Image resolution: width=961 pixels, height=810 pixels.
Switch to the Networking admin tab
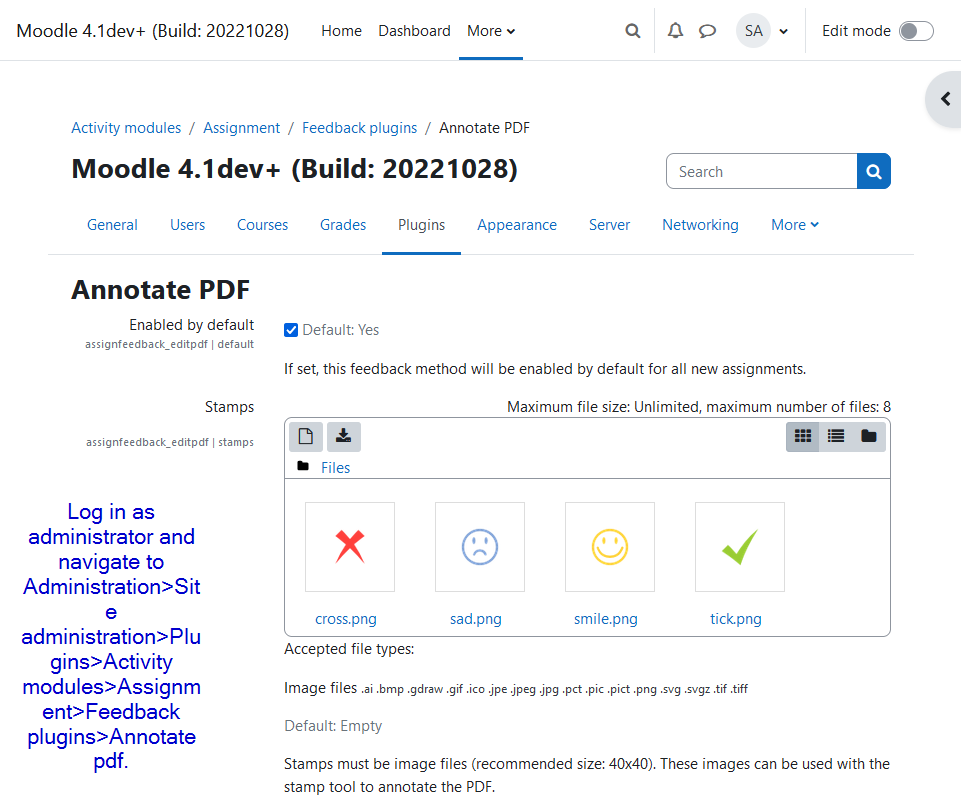pos(700,225)
